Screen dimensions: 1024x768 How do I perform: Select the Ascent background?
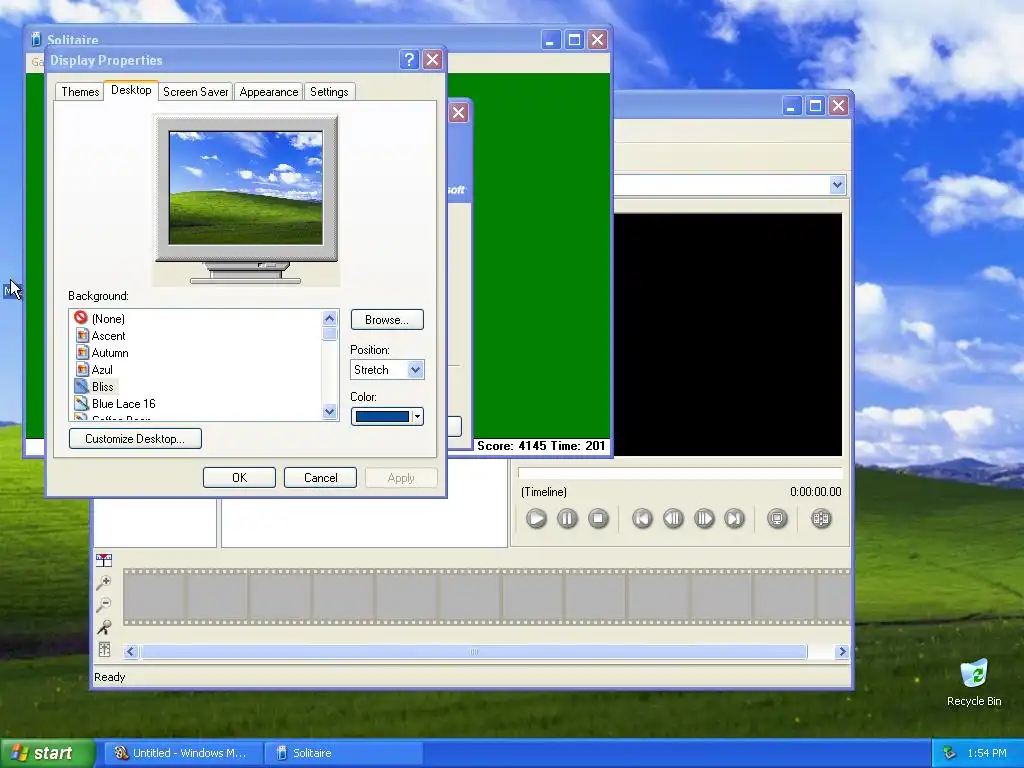coord(100,336)
